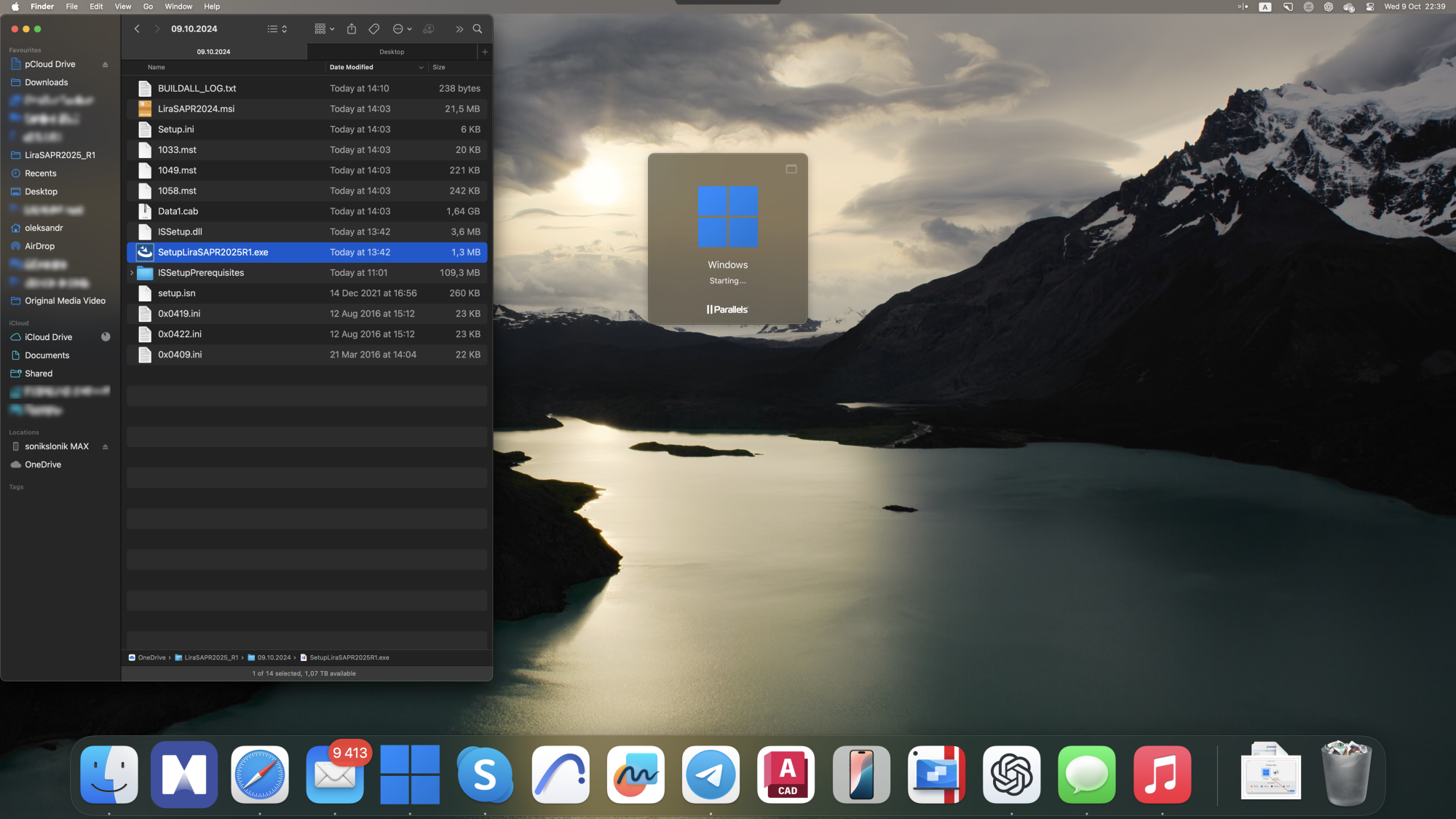Add a new Finder tab
Viewport: 1456px width, 819px height.
click(485, 52)
